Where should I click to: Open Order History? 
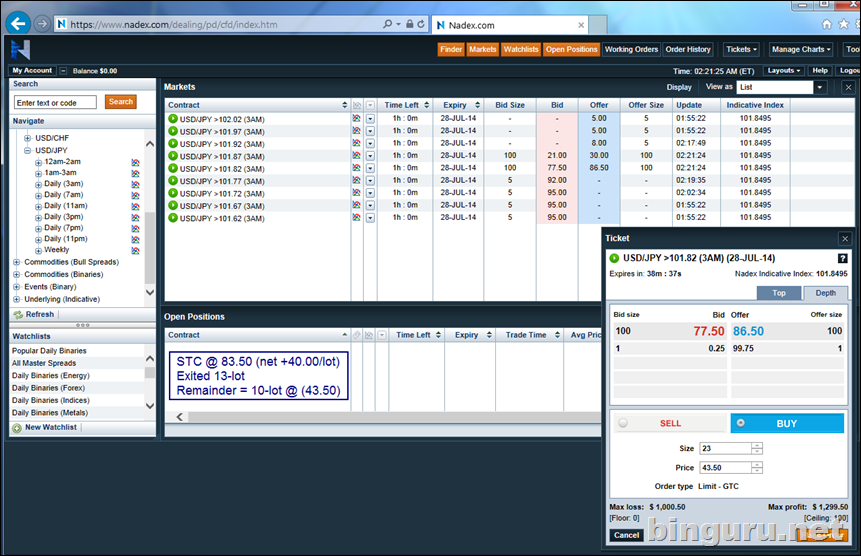[688, 49]
